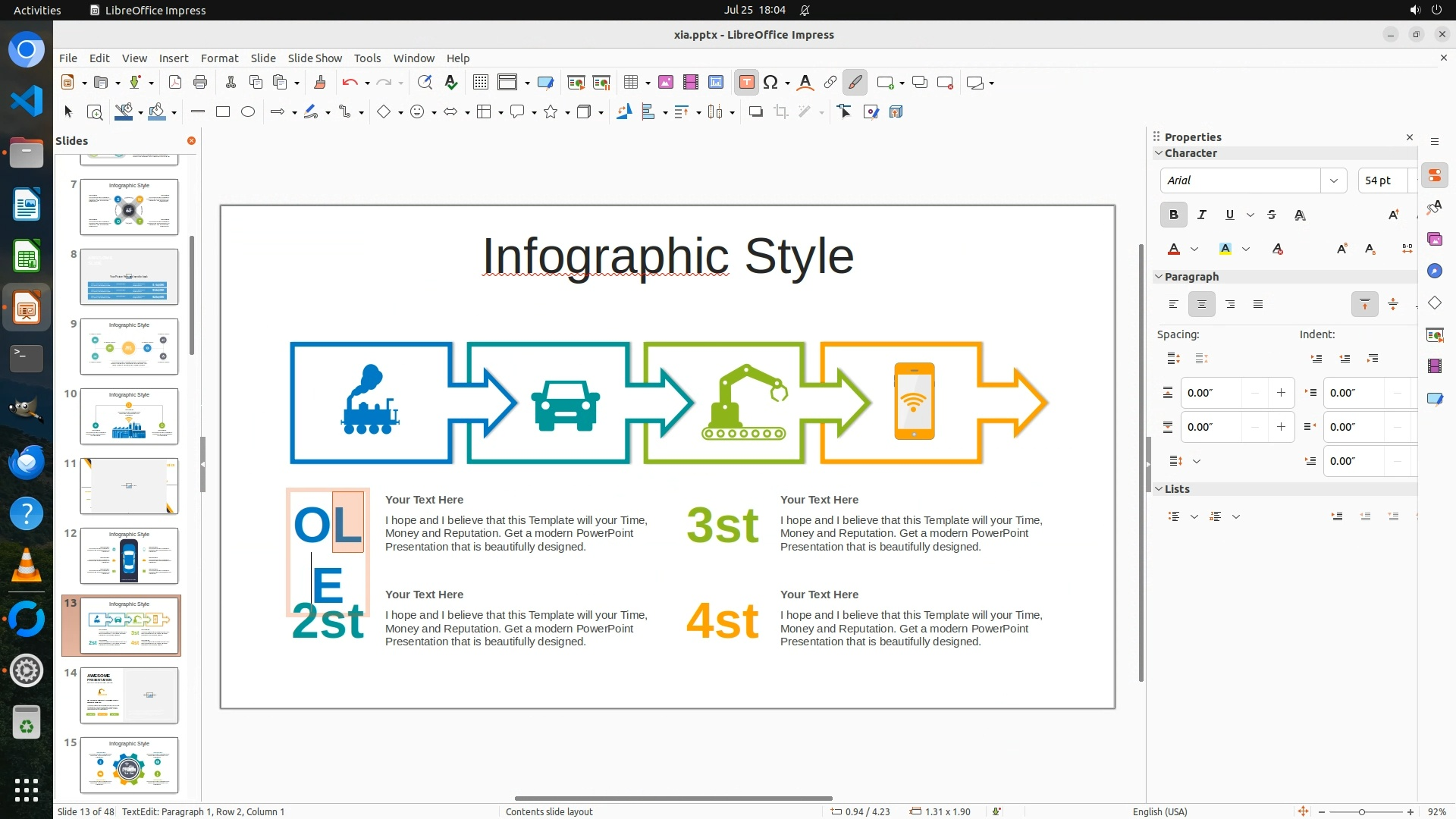The height and width of the screenshot is (819, 1456).
Task: Click the Insert Text Box icon
Action: point(746,83)
